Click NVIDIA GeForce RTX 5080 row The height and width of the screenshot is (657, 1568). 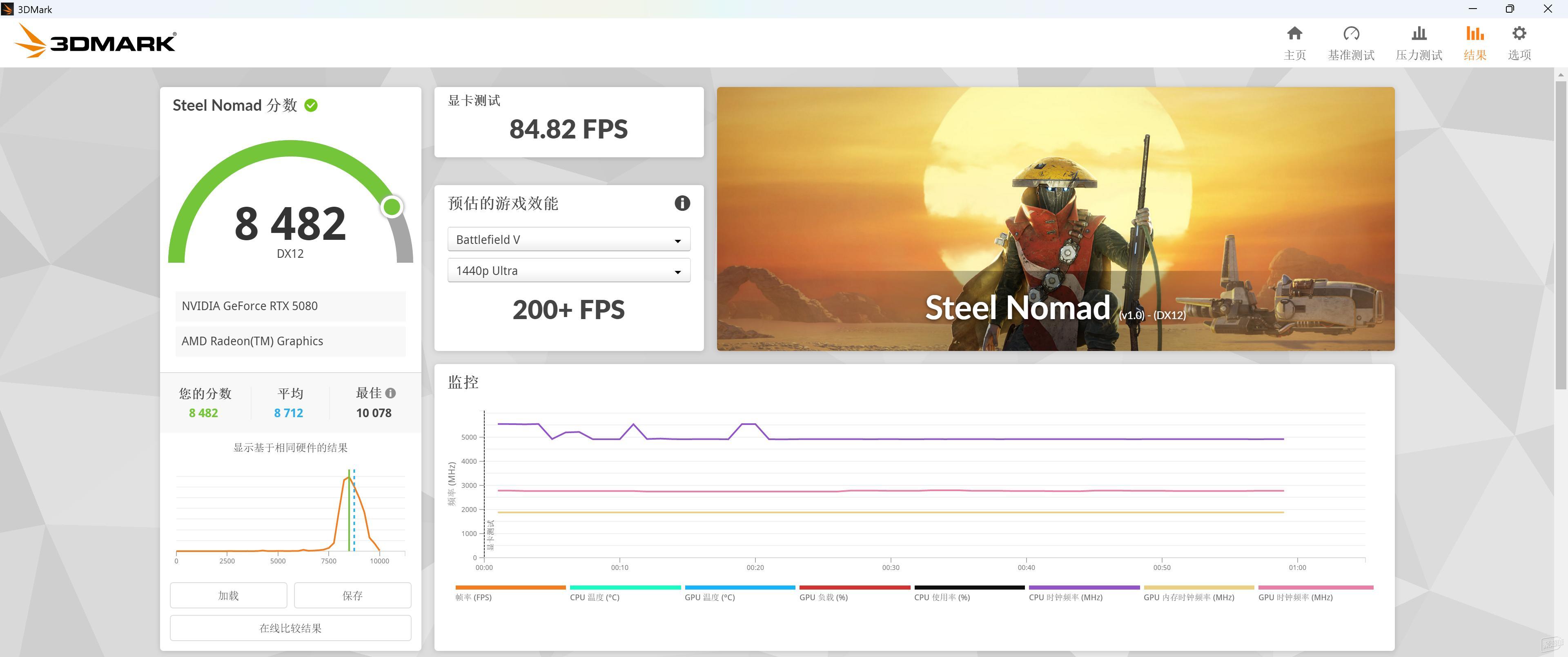coord(290,306)
